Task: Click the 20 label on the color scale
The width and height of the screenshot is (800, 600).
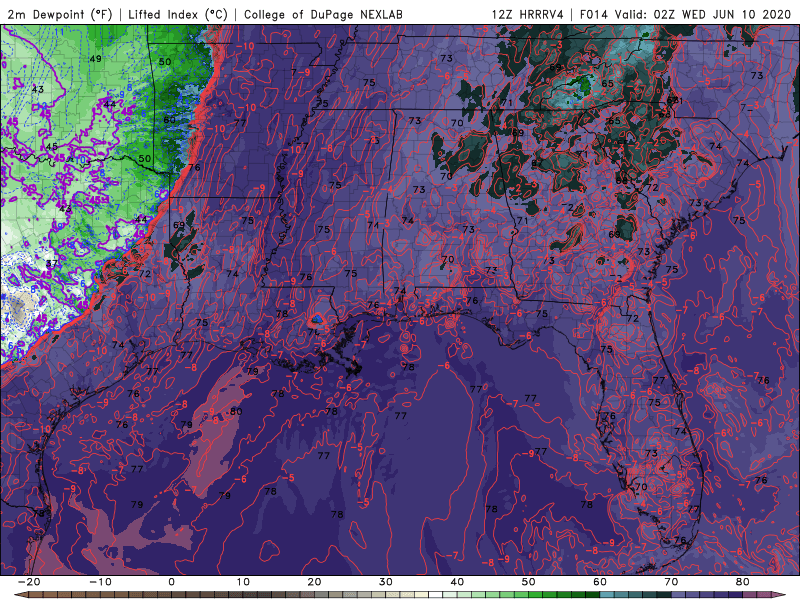Action: click(314, 582)
